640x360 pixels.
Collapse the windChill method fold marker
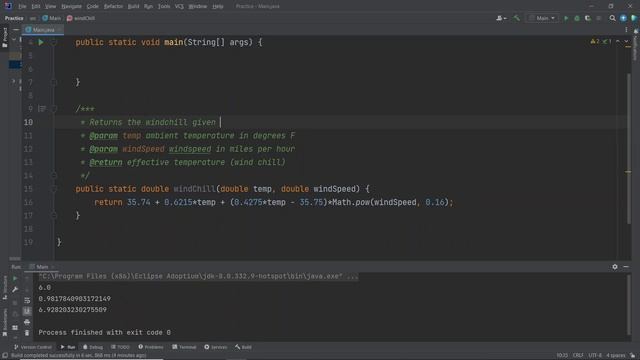[x=53, y=189]
